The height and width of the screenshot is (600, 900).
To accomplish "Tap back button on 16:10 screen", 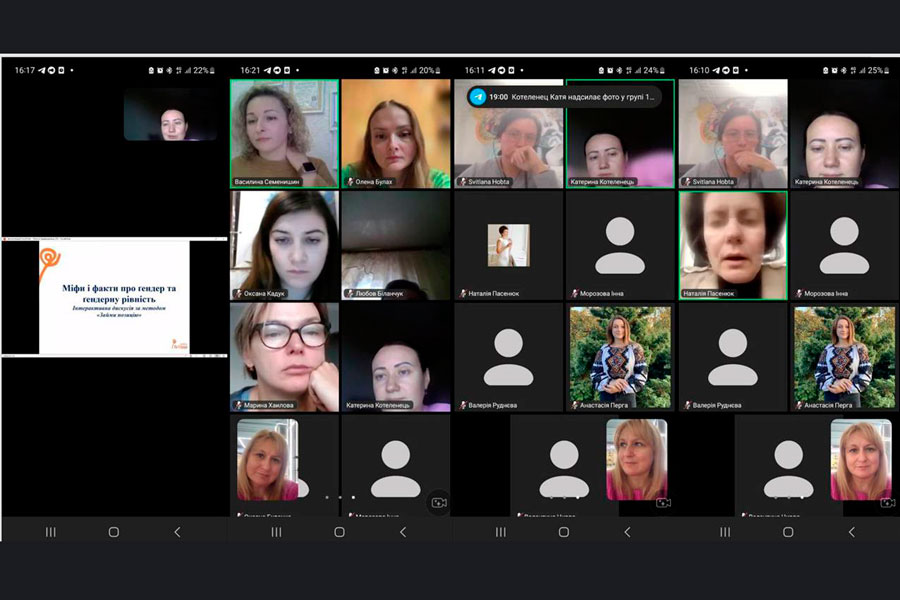I will coord(852,532).
